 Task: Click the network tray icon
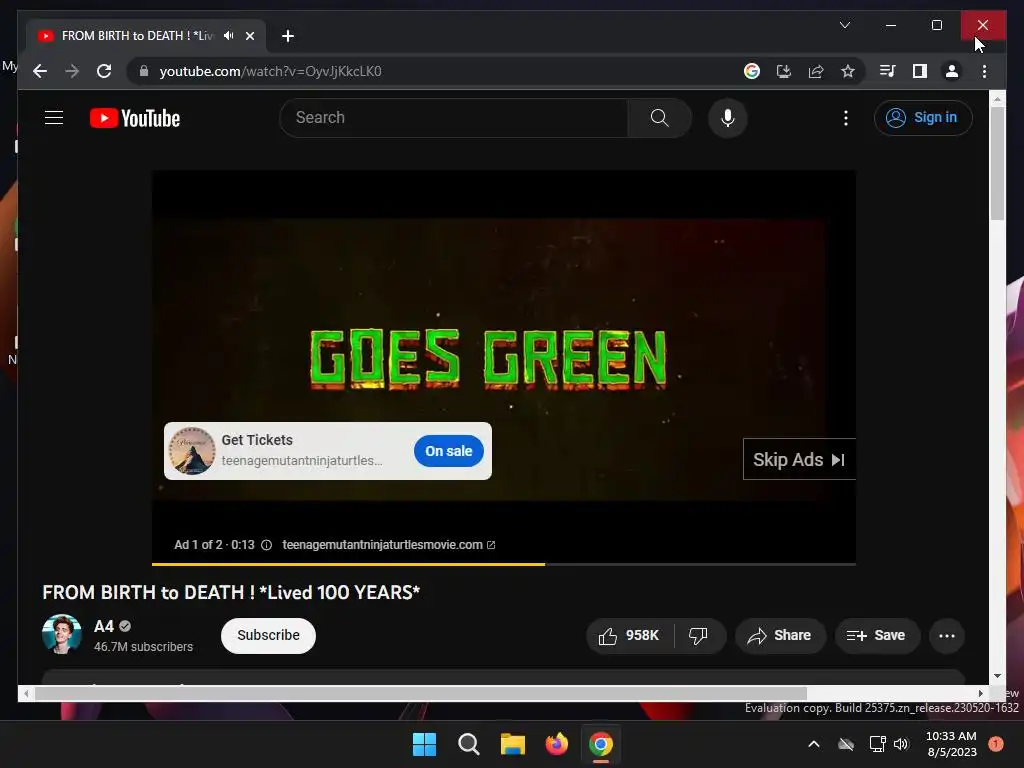[x=877, y=744]
